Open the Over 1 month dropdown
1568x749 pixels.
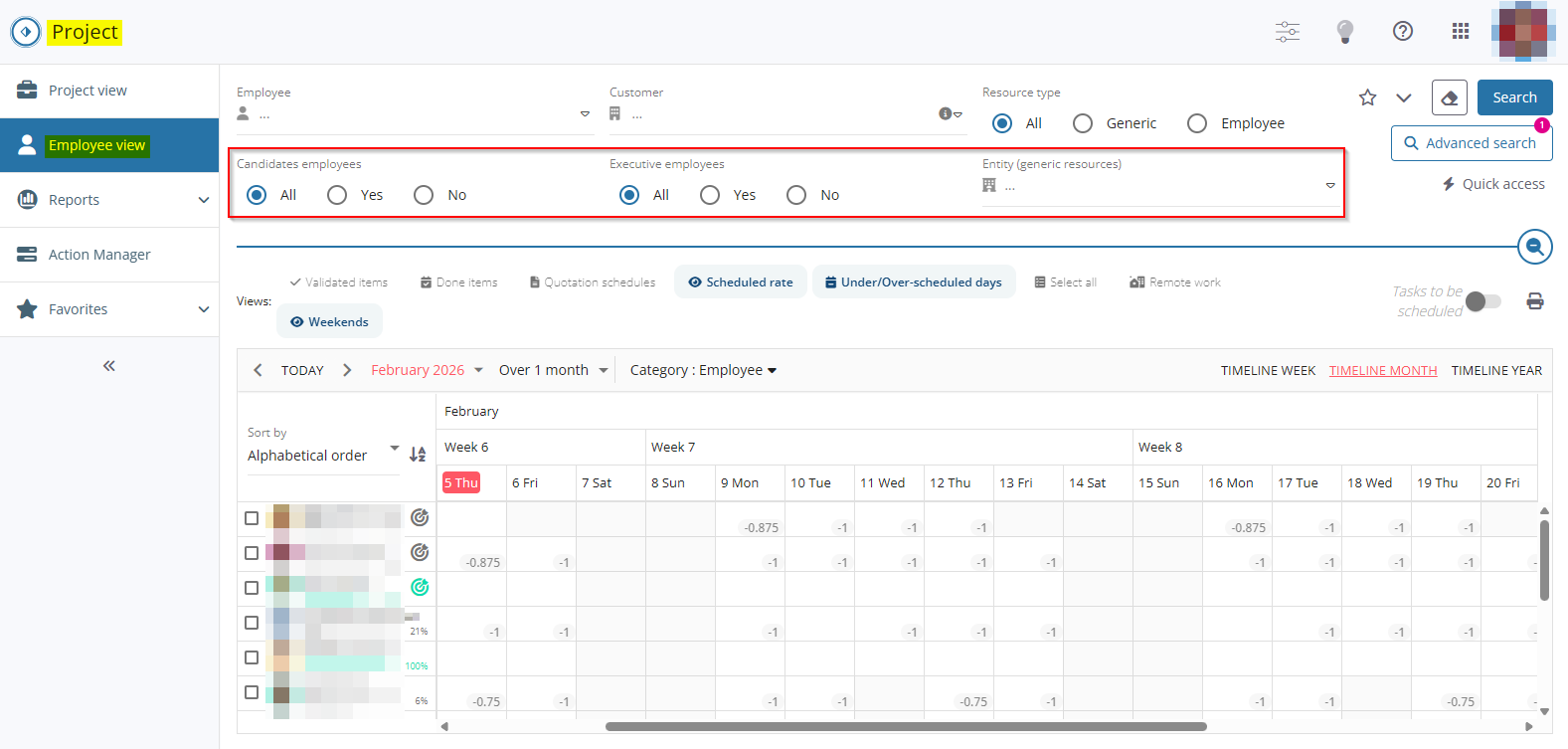coord(553,370)
